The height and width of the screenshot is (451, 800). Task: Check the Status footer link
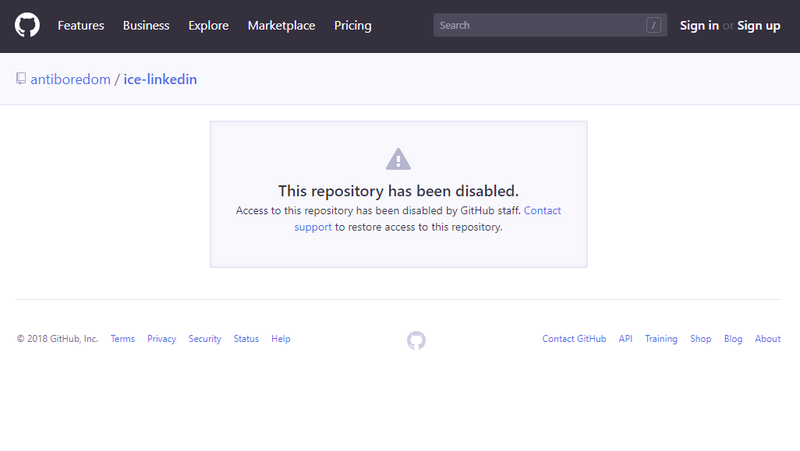coord(246,339)
